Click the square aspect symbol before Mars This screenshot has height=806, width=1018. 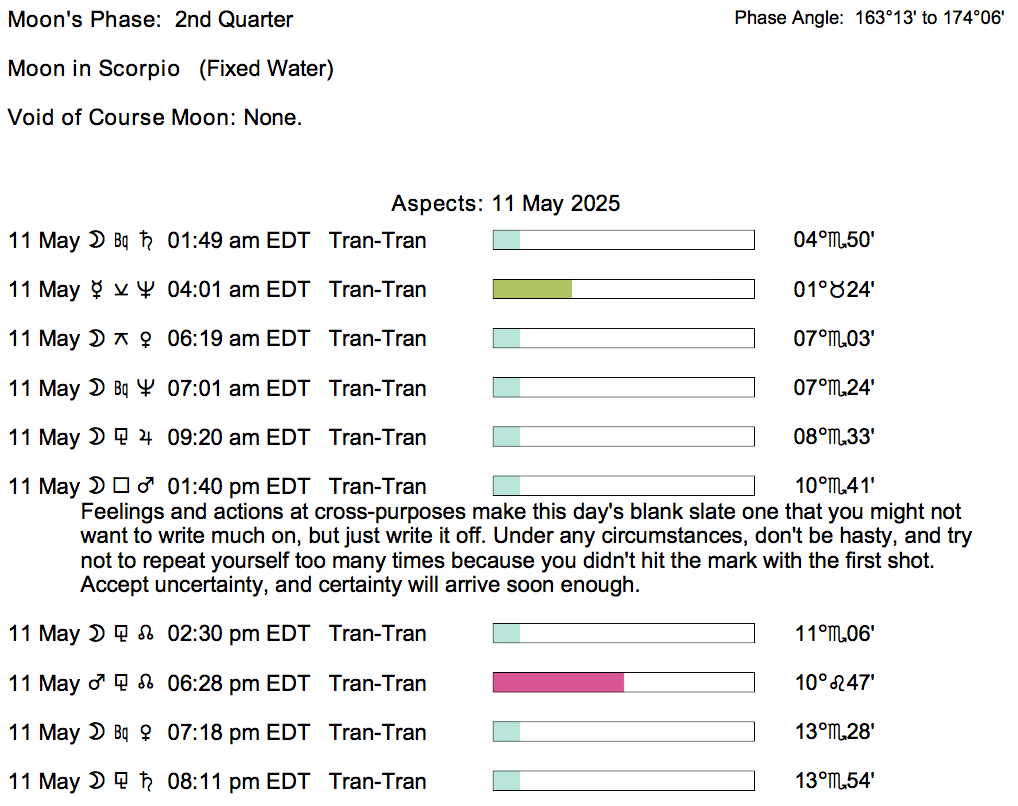pos(122,487)
